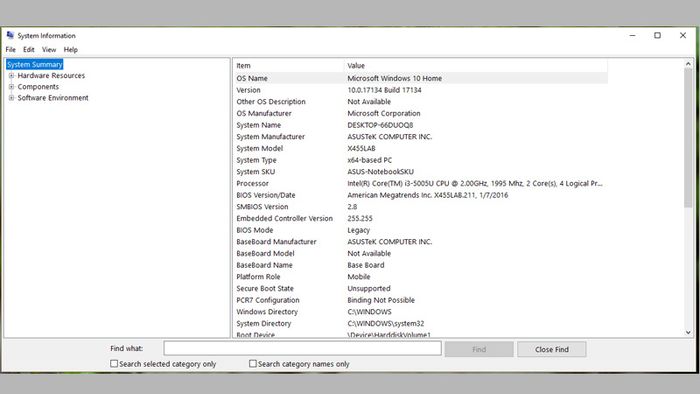
Task: Click the vertical scrollbar thumb
Action: (688, 138)
